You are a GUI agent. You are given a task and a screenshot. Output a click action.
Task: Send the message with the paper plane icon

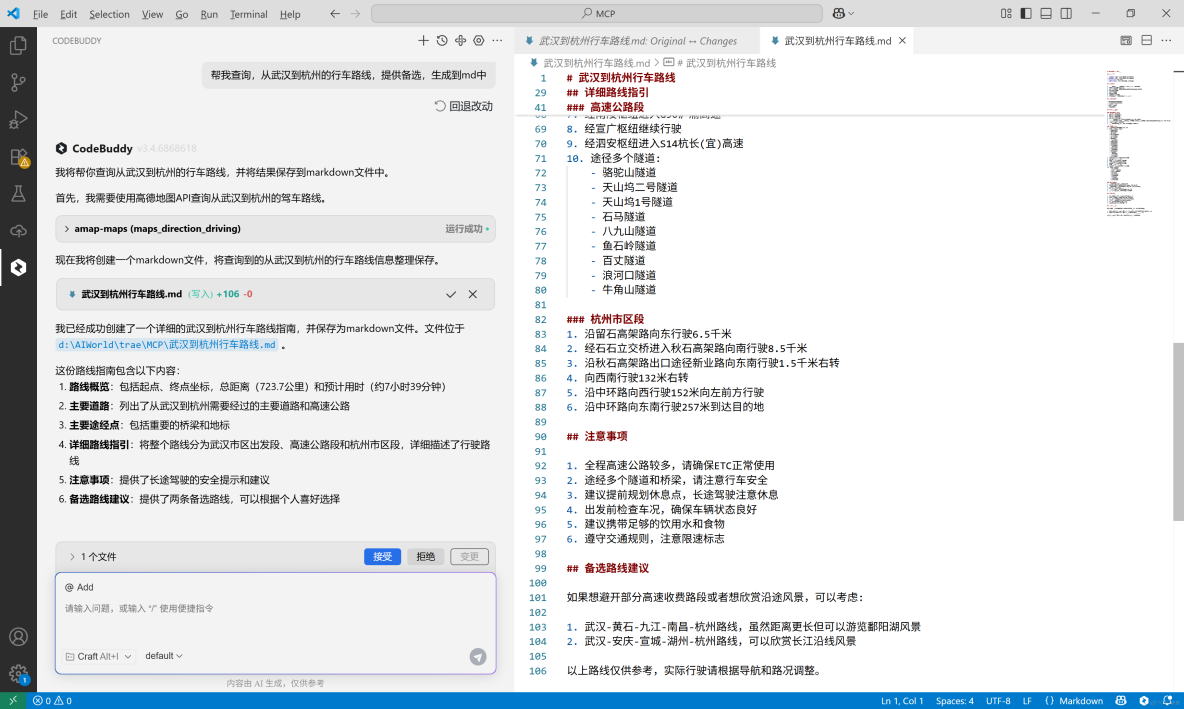(478, 657)
